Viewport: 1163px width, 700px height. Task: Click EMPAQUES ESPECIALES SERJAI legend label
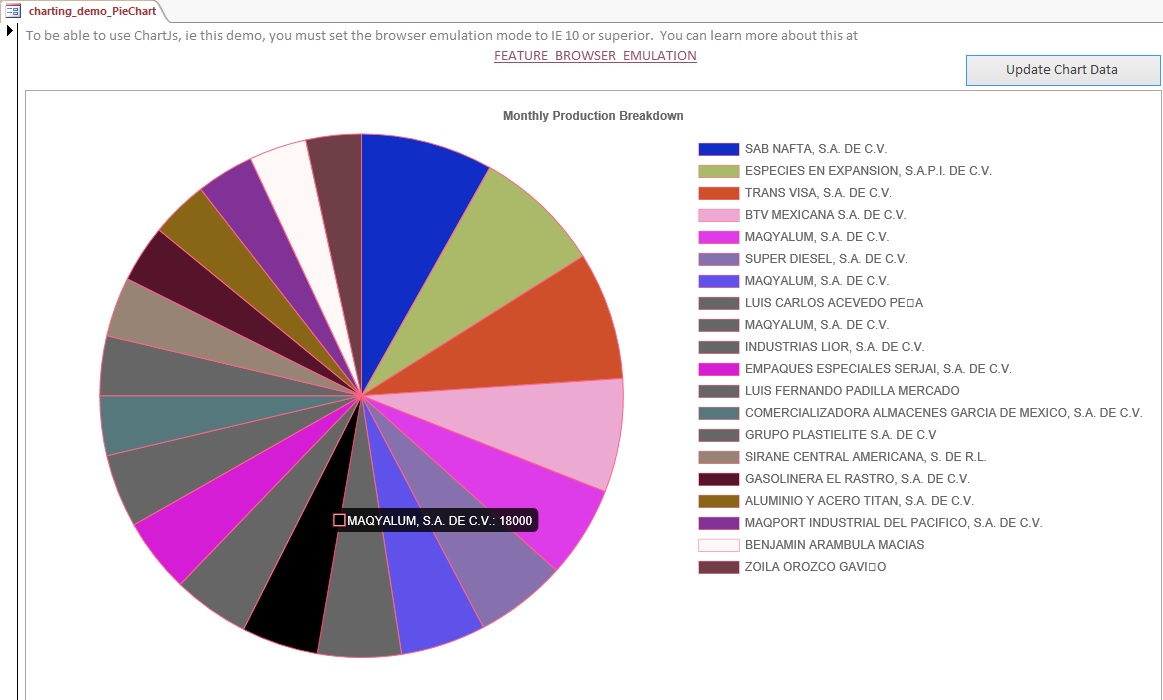click(x=878, y=369)
